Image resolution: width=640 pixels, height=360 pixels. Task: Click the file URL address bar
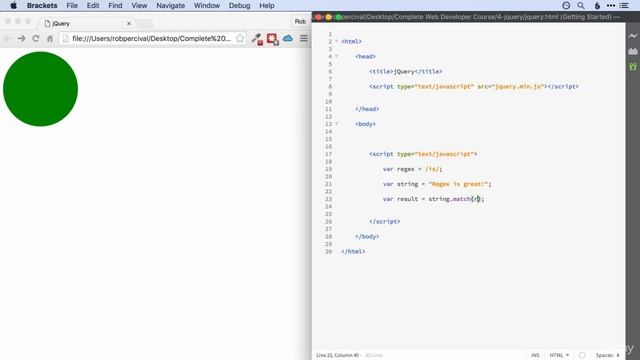(x=151, y=38)
